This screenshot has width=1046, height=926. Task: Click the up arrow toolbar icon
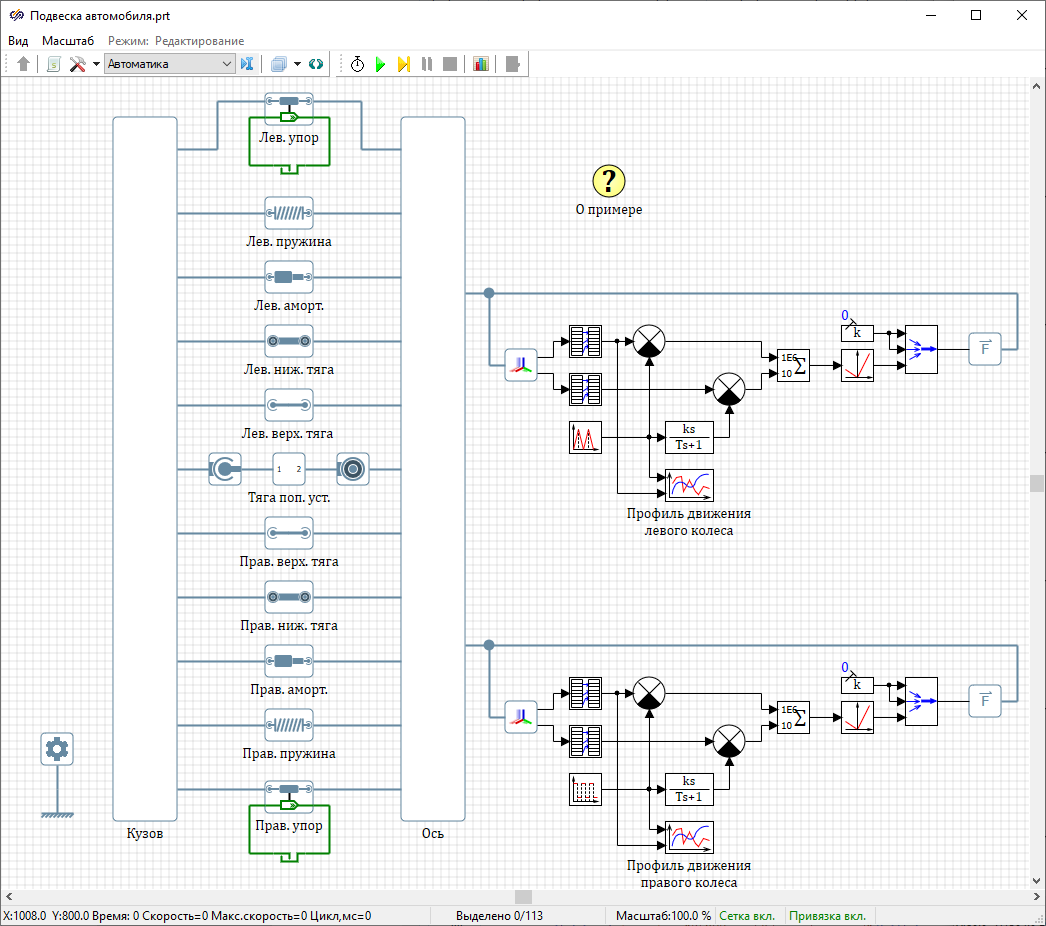click(24, 64)
